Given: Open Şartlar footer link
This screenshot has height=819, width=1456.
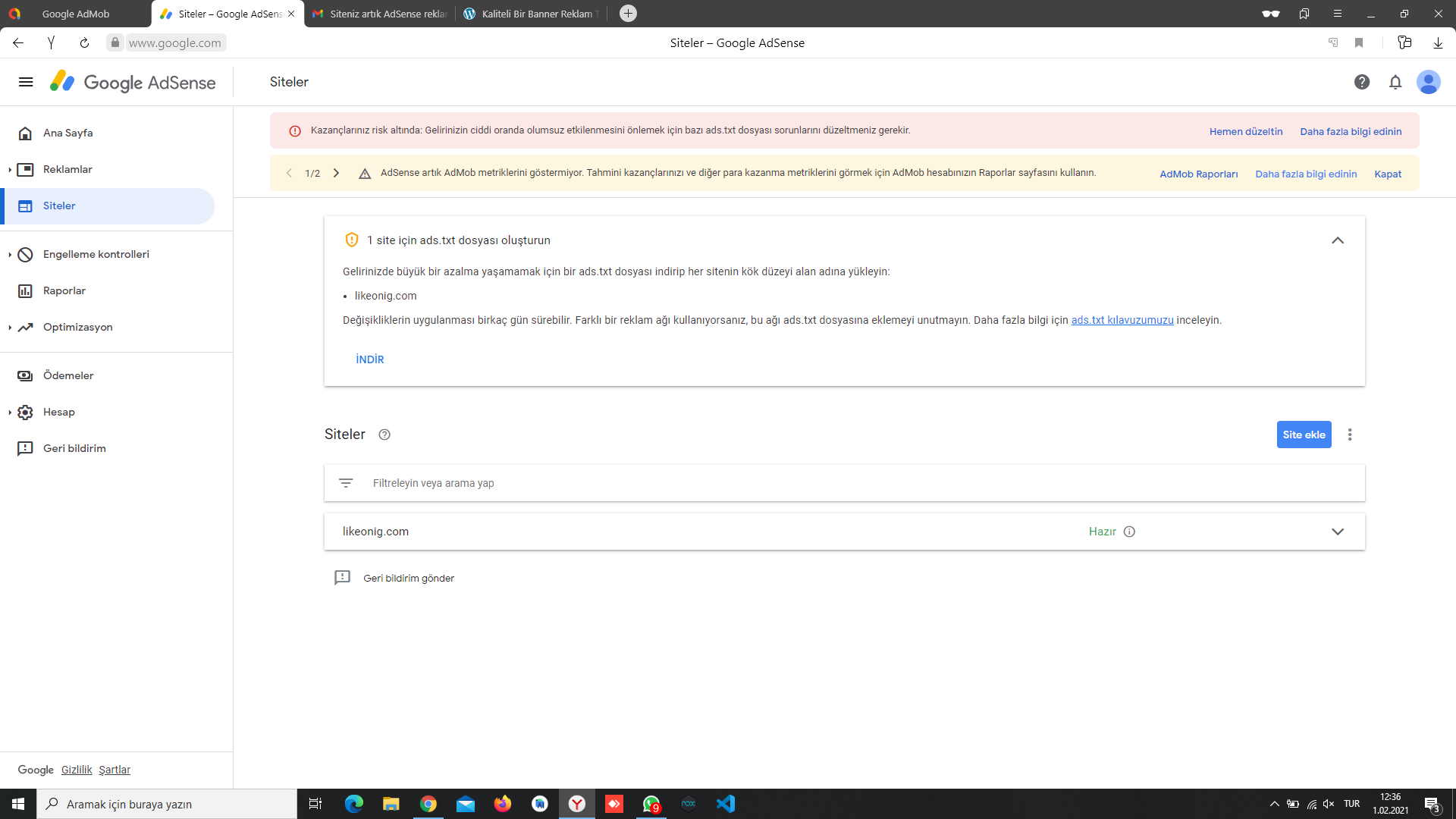Looking at the screenshot, I should [115, 770].
